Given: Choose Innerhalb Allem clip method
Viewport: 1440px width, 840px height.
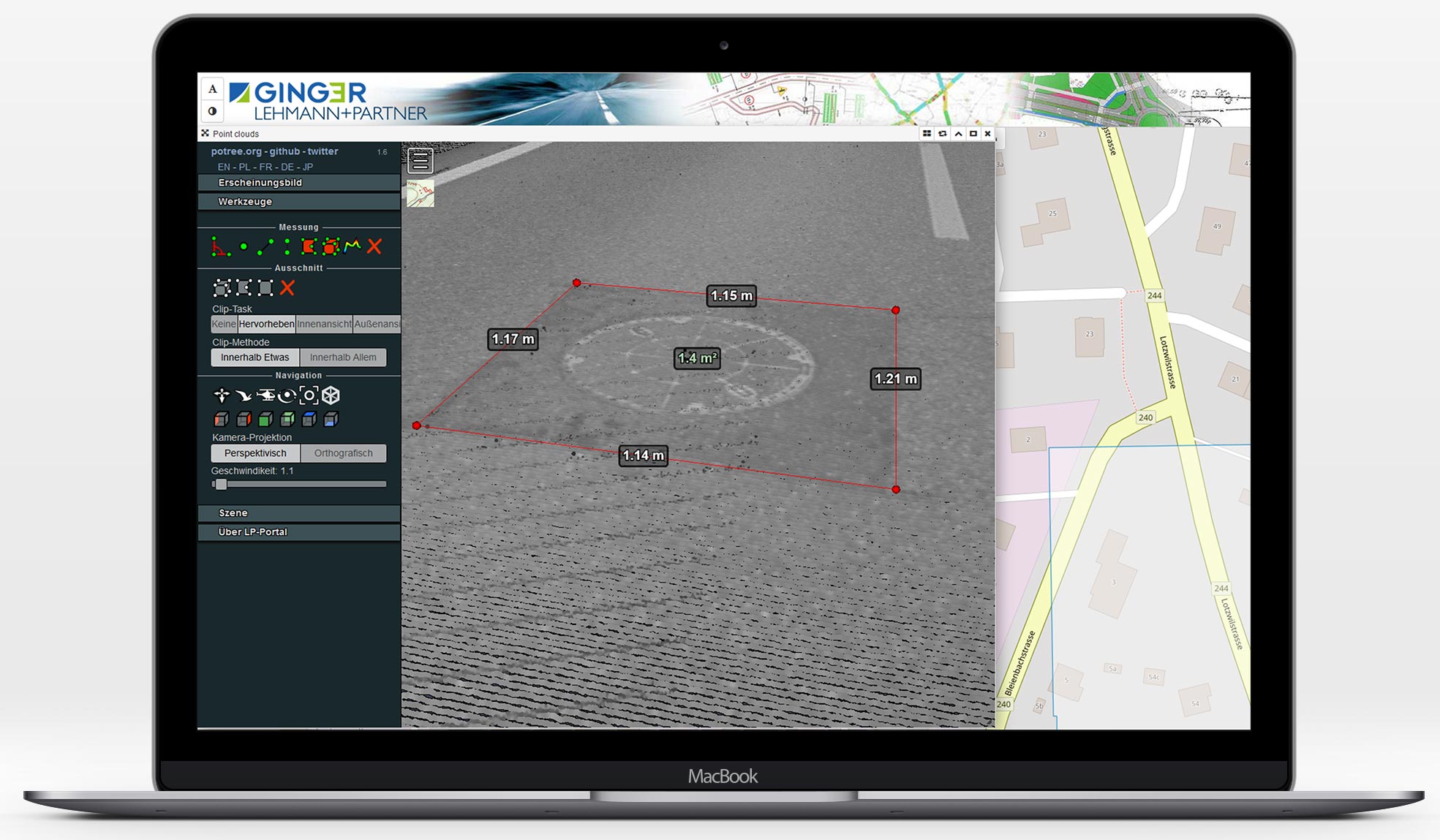Looking at the screenshot, I should (x=343, y=357).
